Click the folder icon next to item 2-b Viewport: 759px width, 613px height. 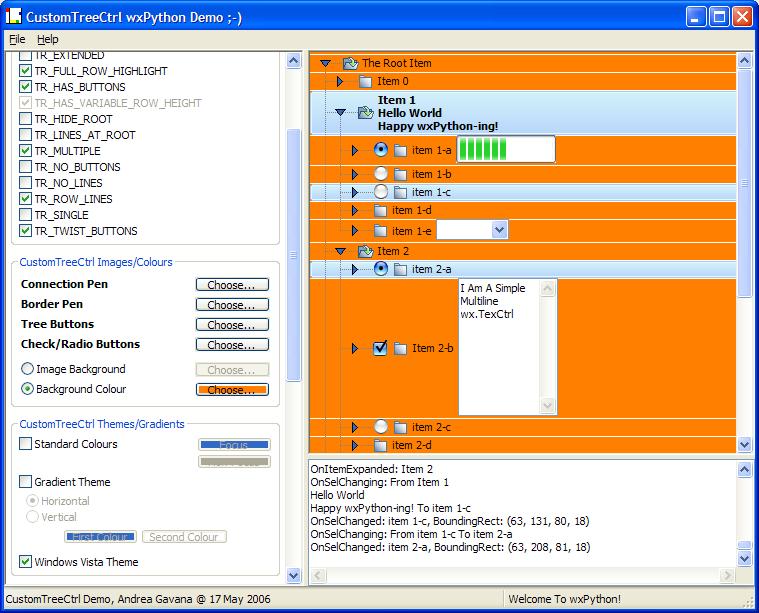pos(400,348)
